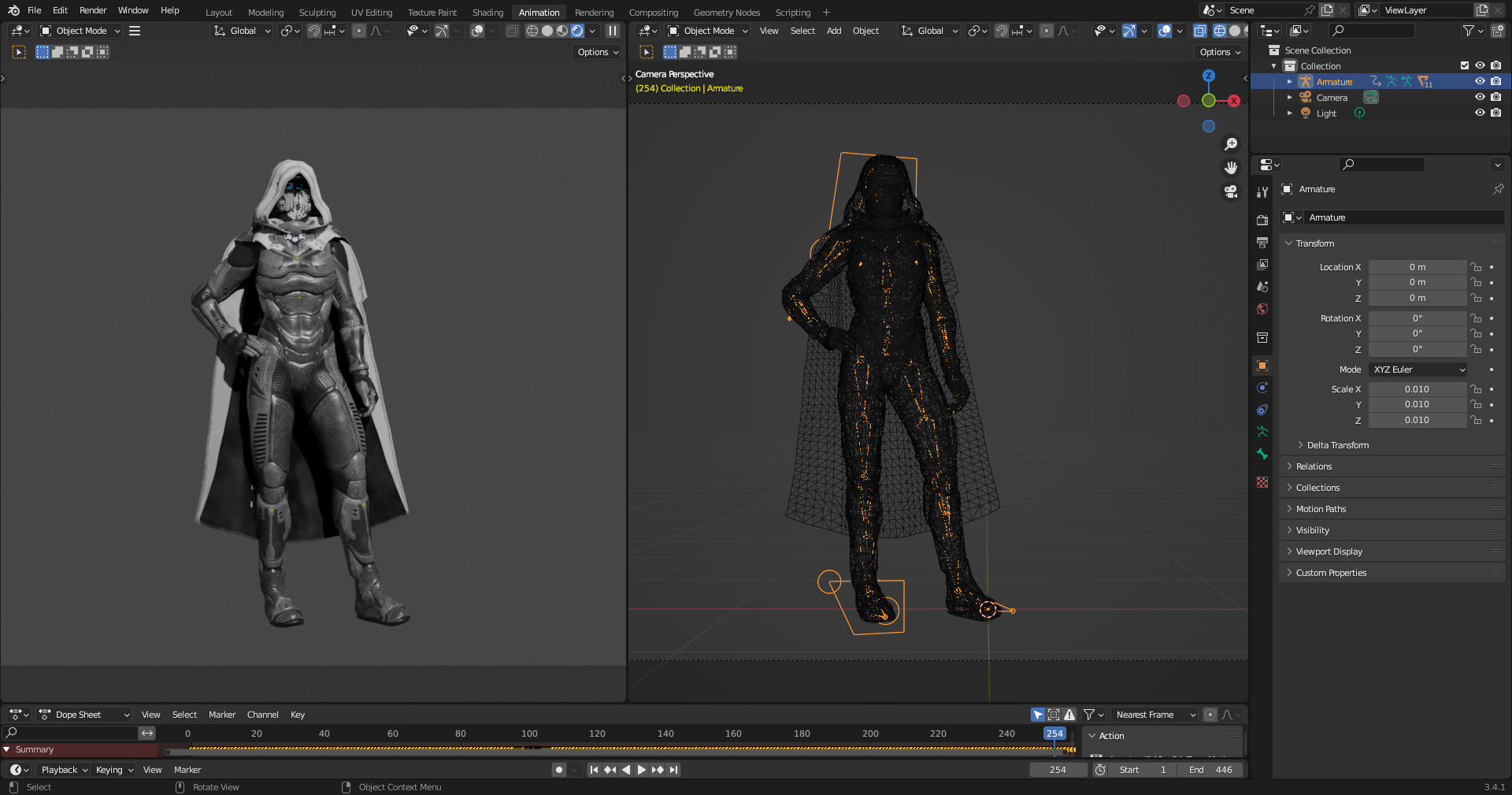
Task: Toggle only show selected in Dope Sheet
Action: pos(1038,715)
